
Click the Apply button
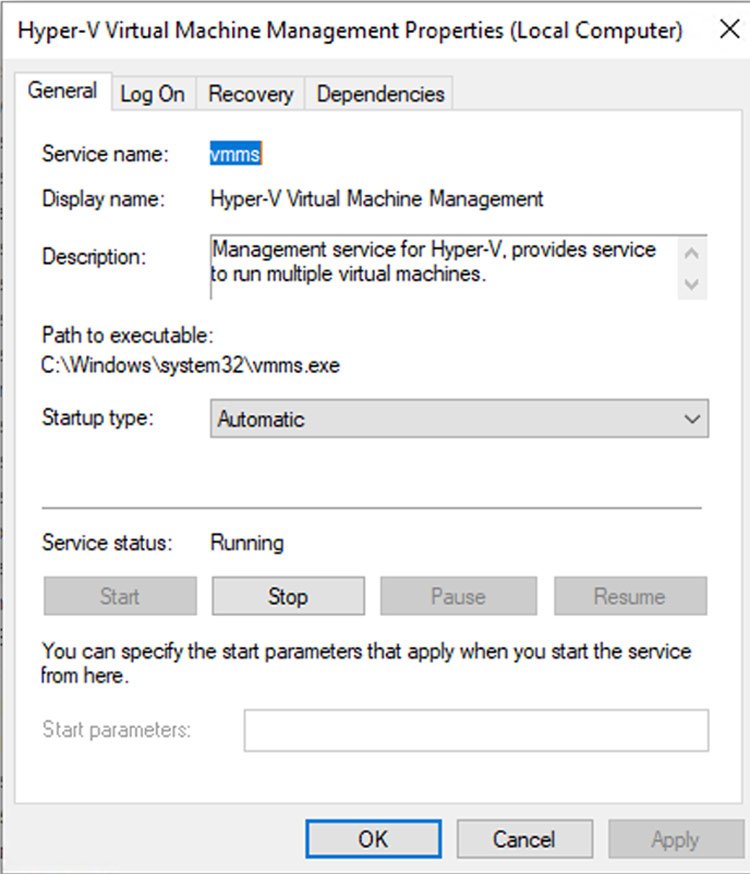[x=675, y=839]
